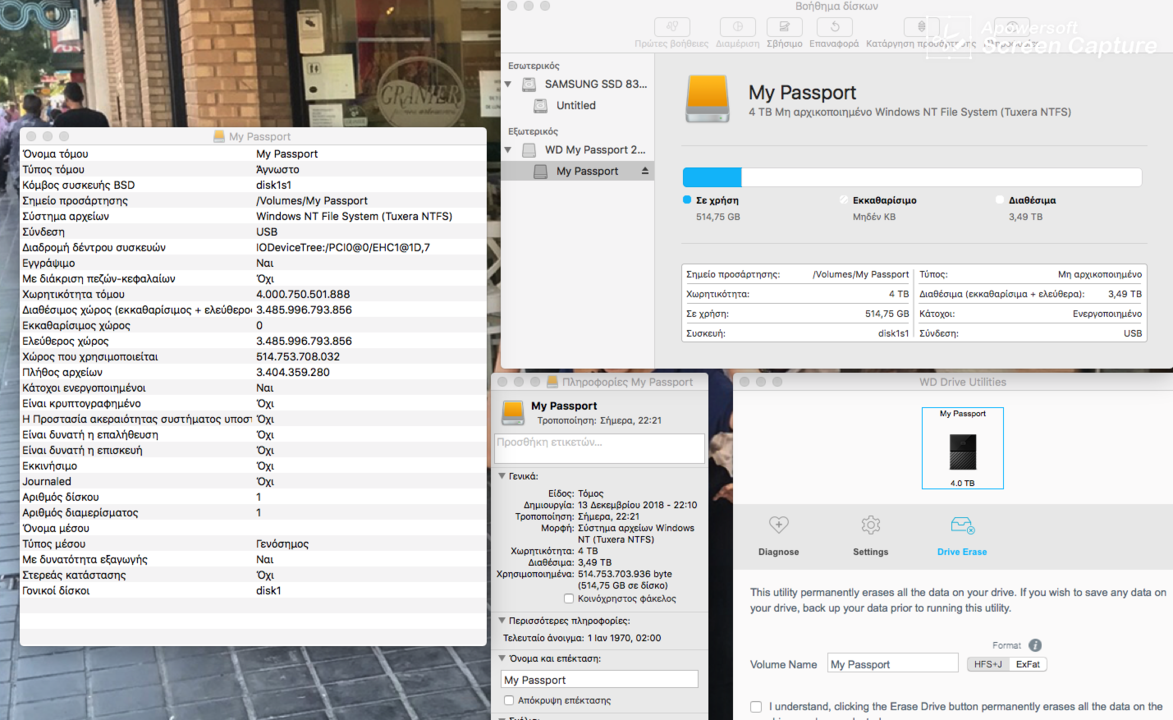Click the Ενεργοποιημένο value in Κάτοχοι row
This screenshot has height=720, width=1173.
point(1107,314)
